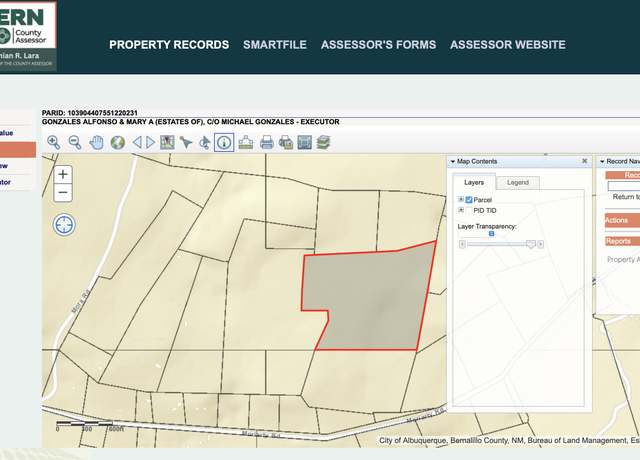Click the record navigator input field

pyautogui.click(x=624, y=186)
